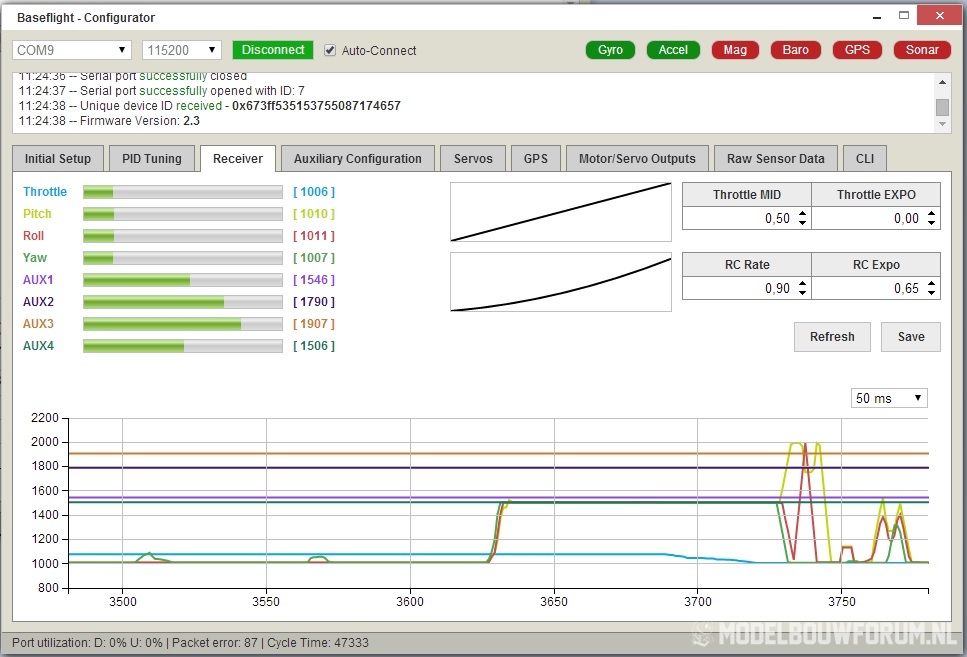967x657 pixels.
Task: Open the 115200 baud rate dropdown
Action: point(181,50)
